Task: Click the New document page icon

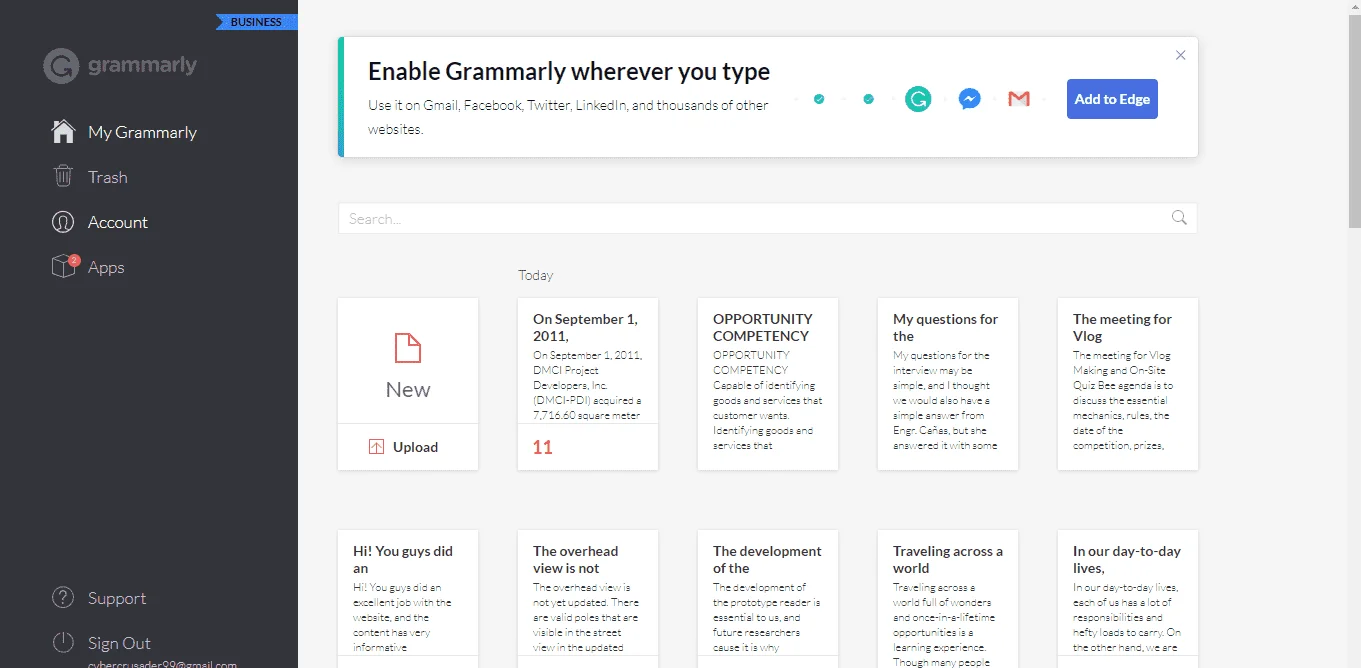Action: point(408,348)
